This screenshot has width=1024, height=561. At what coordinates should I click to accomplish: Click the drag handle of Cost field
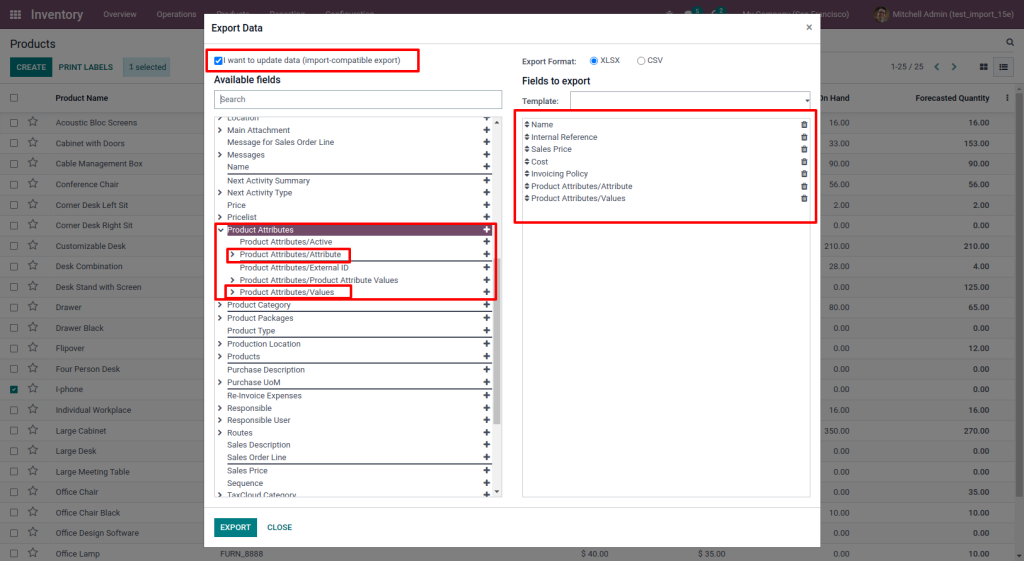[527, 161]
